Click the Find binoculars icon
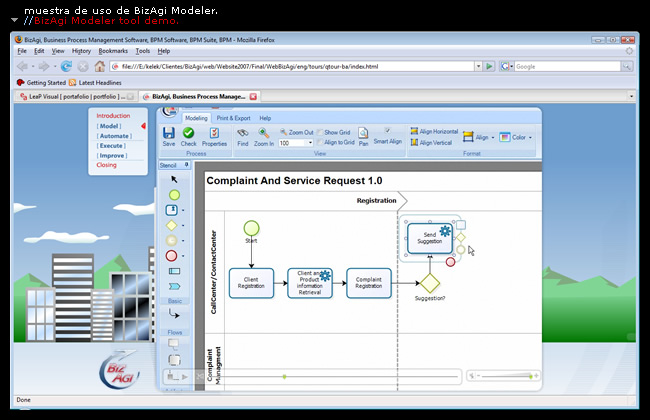Viewport: 650px width, 420px height. [242, 135]
